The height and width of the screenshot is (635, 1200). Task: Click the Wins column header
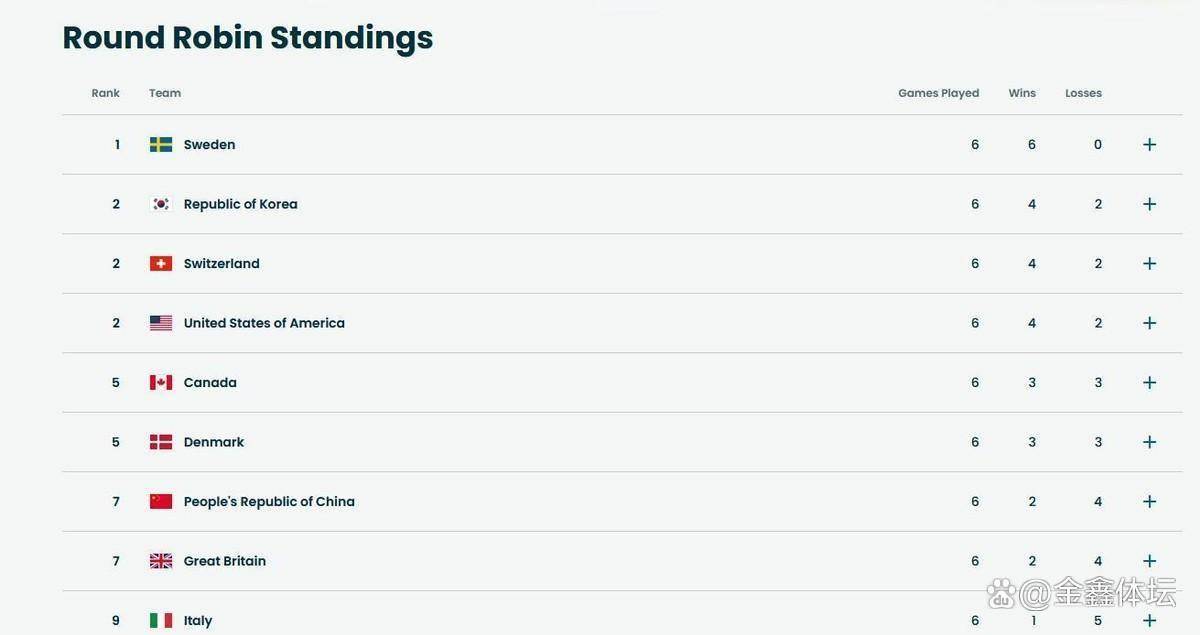(x=1022, y=93)
